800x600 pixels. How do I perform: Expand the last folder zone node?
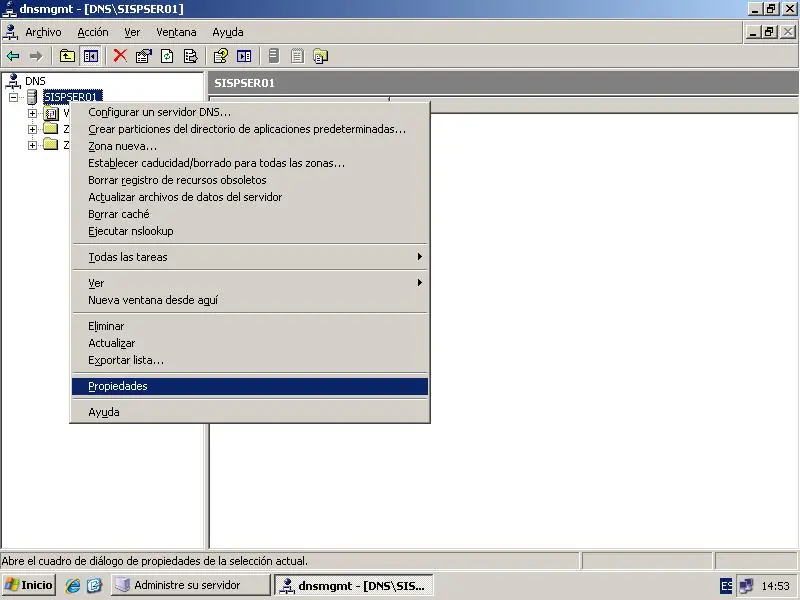(32, 145)
